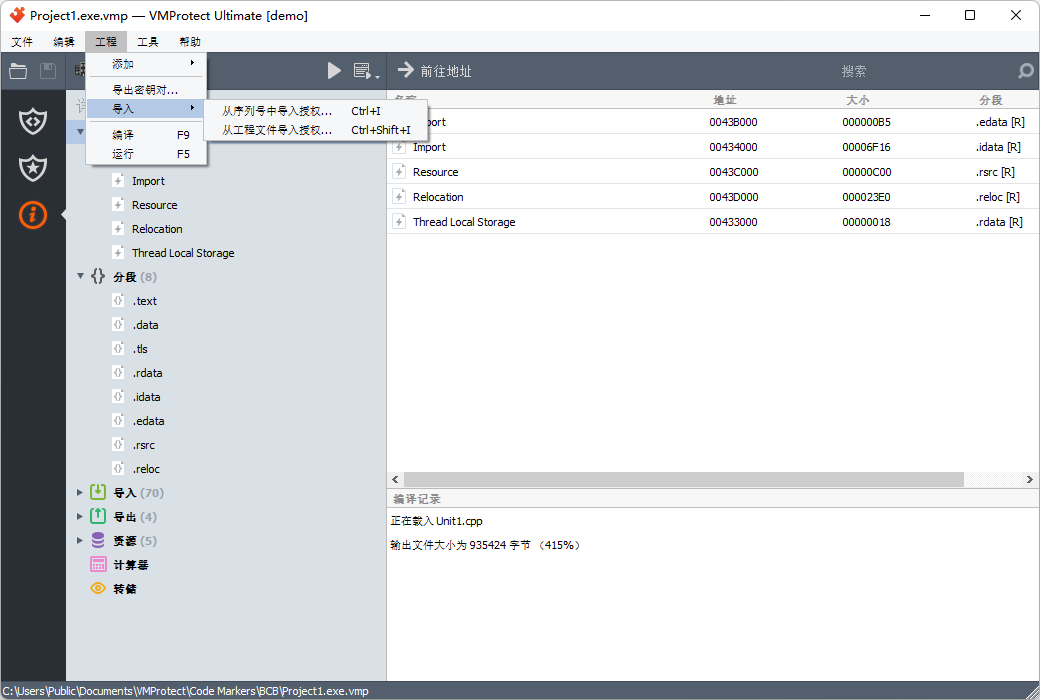This screenshot has width=1040, height=700.
Task: Click the purple 资源 database icon
Action: coord(98,540)
